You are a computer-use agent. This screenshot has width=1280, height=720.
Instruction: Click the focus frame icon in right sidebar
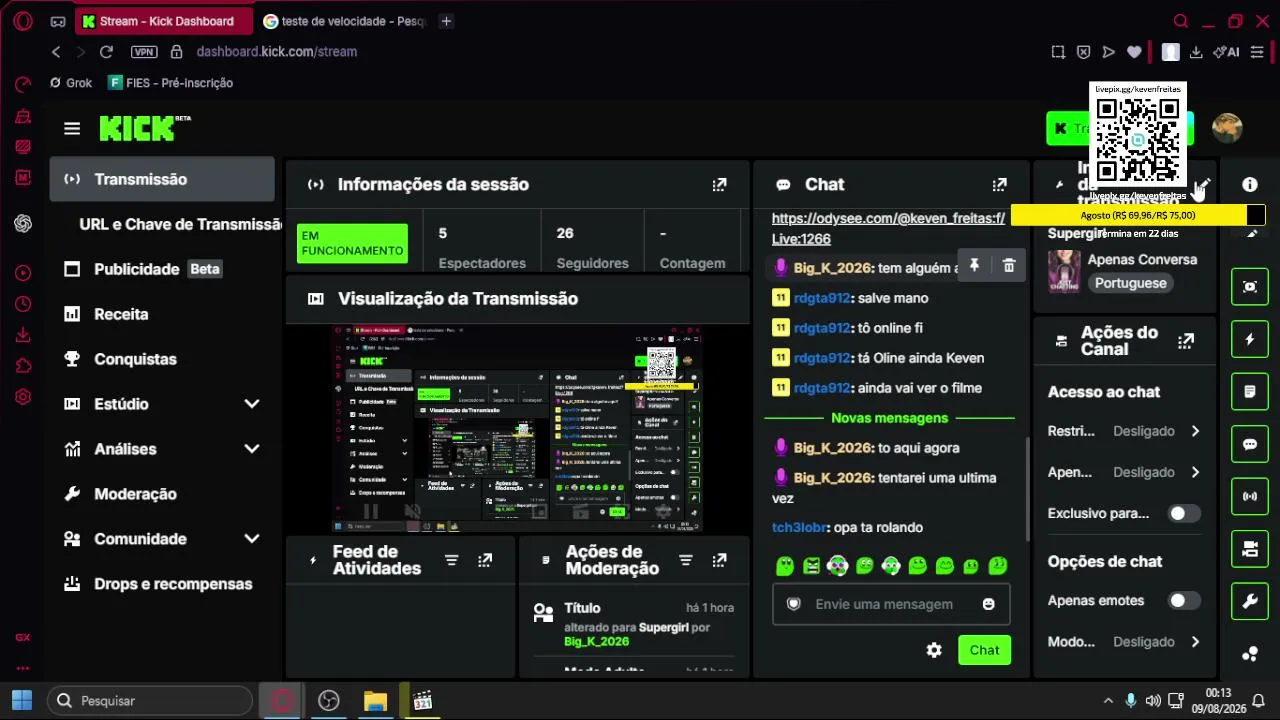point(1250,287)
